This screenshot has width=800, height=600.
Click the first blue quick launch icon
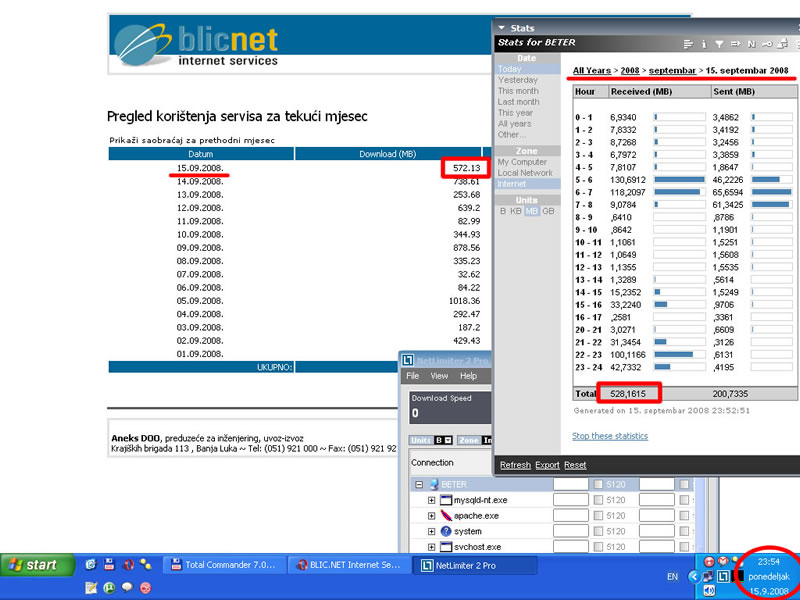pos(91,564)
